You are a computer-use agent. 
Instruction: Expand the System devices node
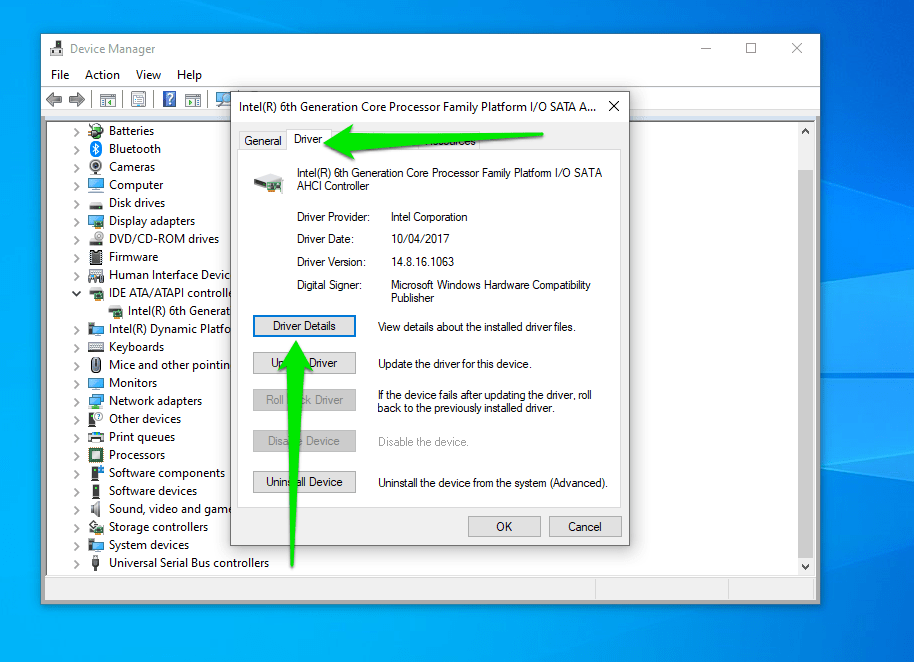pos(76,546)
